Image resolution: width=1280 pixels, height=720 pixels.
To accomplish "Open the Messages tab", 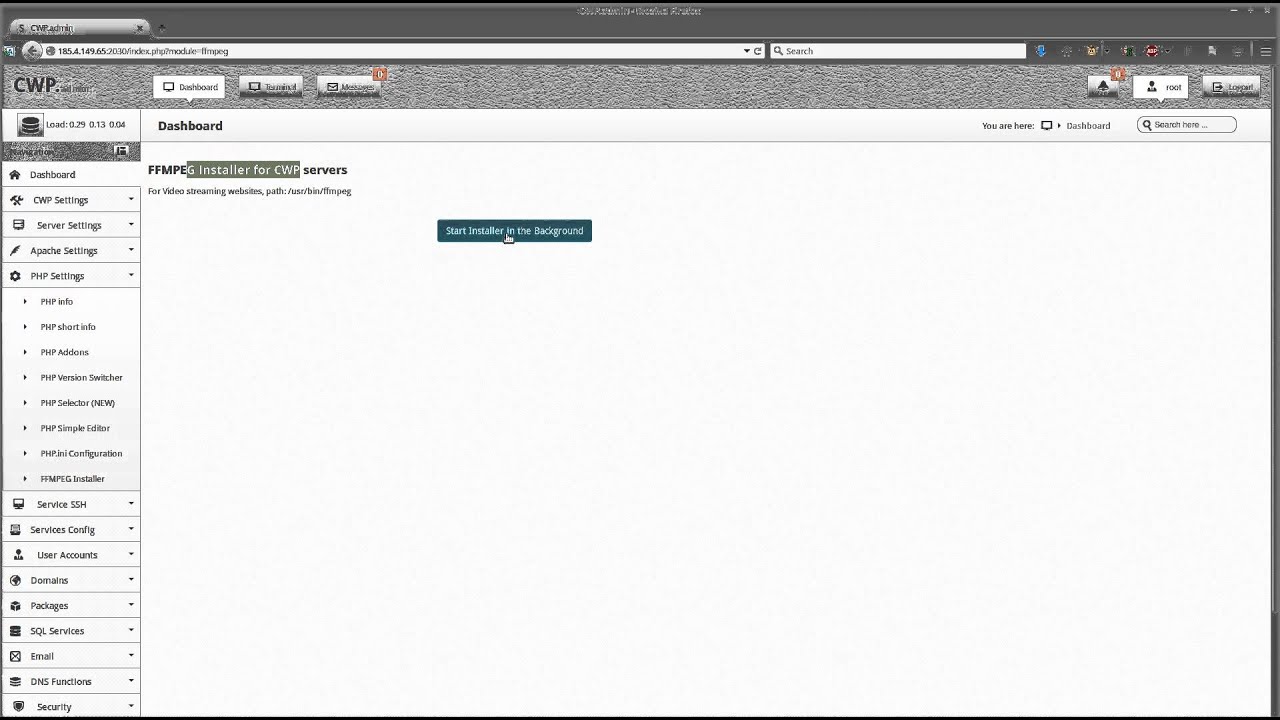I will point(349,87).
